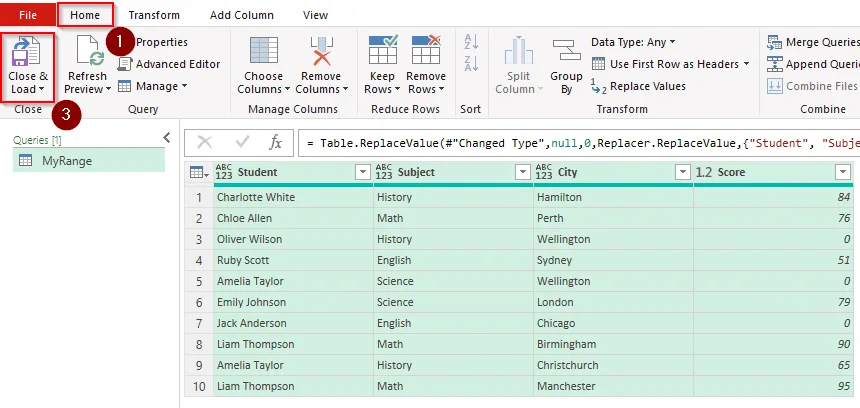Select the Student column header
The height and width of the screenshot is (408, 860).
pos(292,172)
